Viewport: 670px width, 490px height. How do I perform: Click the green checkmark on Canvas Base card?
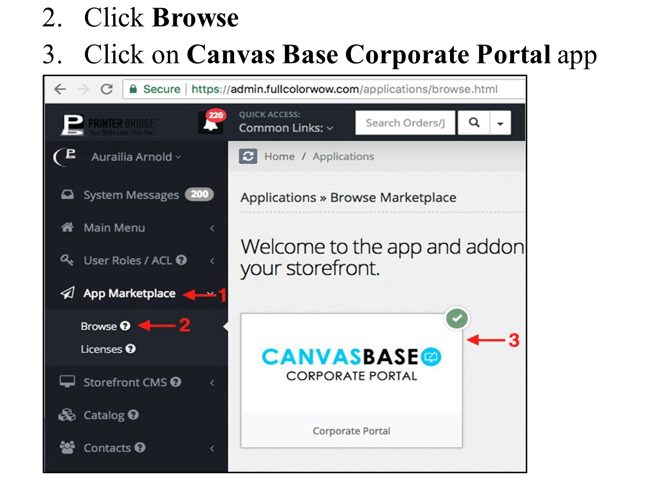pos(457,318)
